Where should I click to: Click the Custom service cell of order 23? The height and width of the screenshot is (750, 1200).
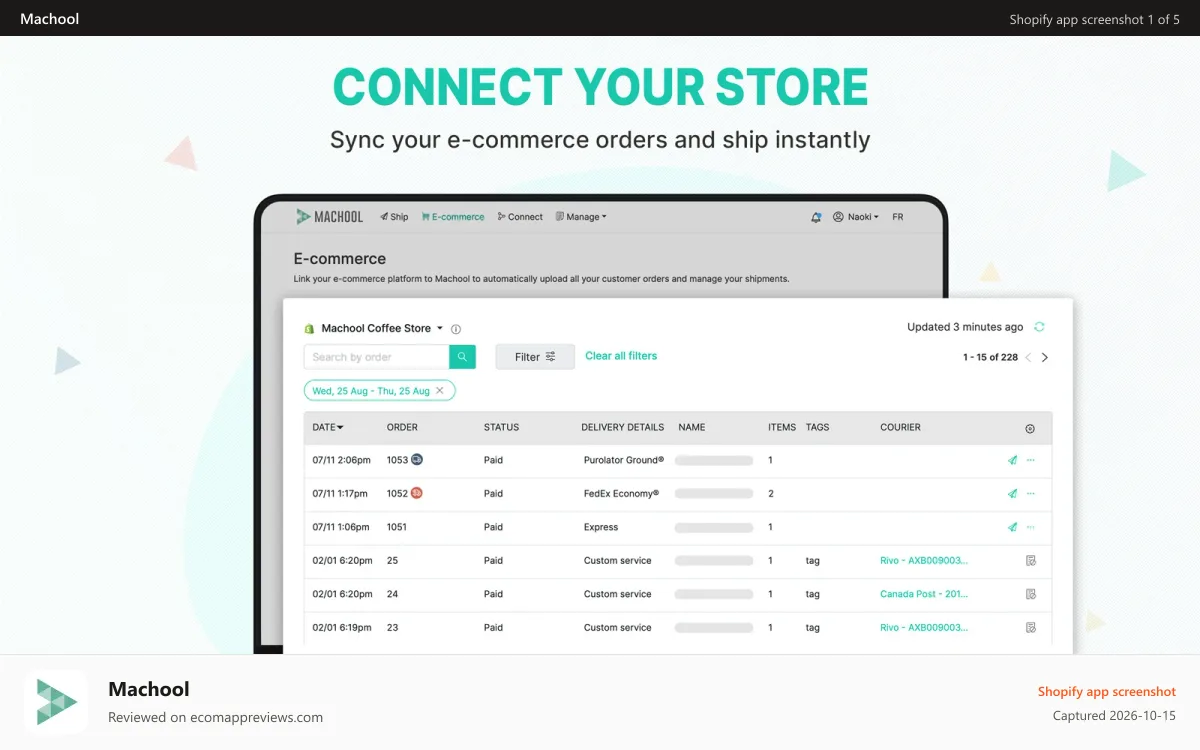617,628
